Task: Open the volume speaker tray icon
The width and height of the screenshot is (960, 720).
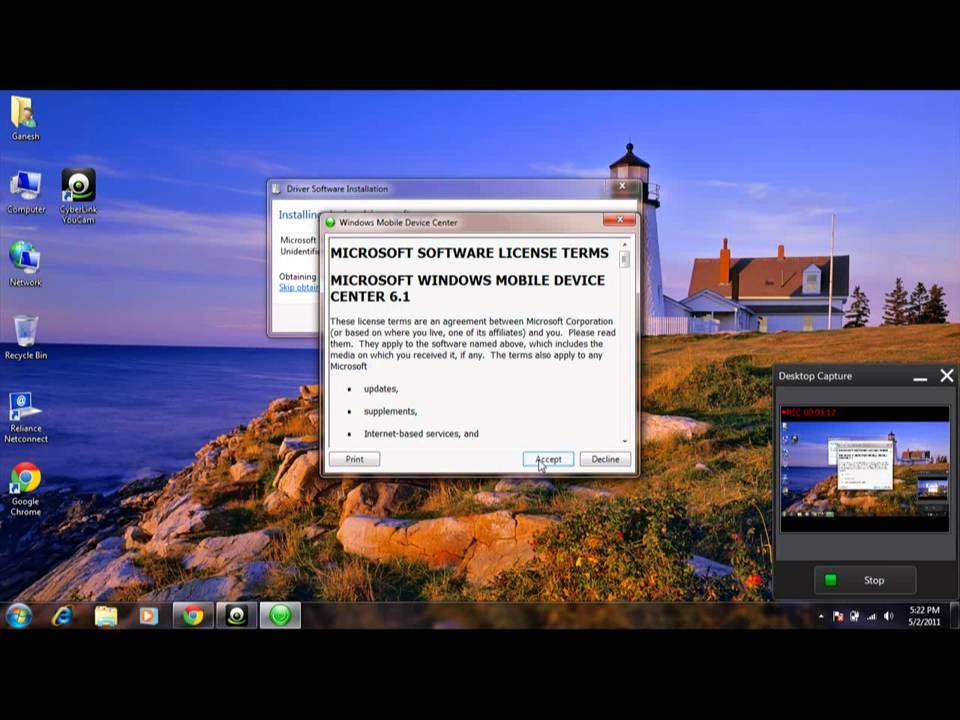Action: point(888,617)
